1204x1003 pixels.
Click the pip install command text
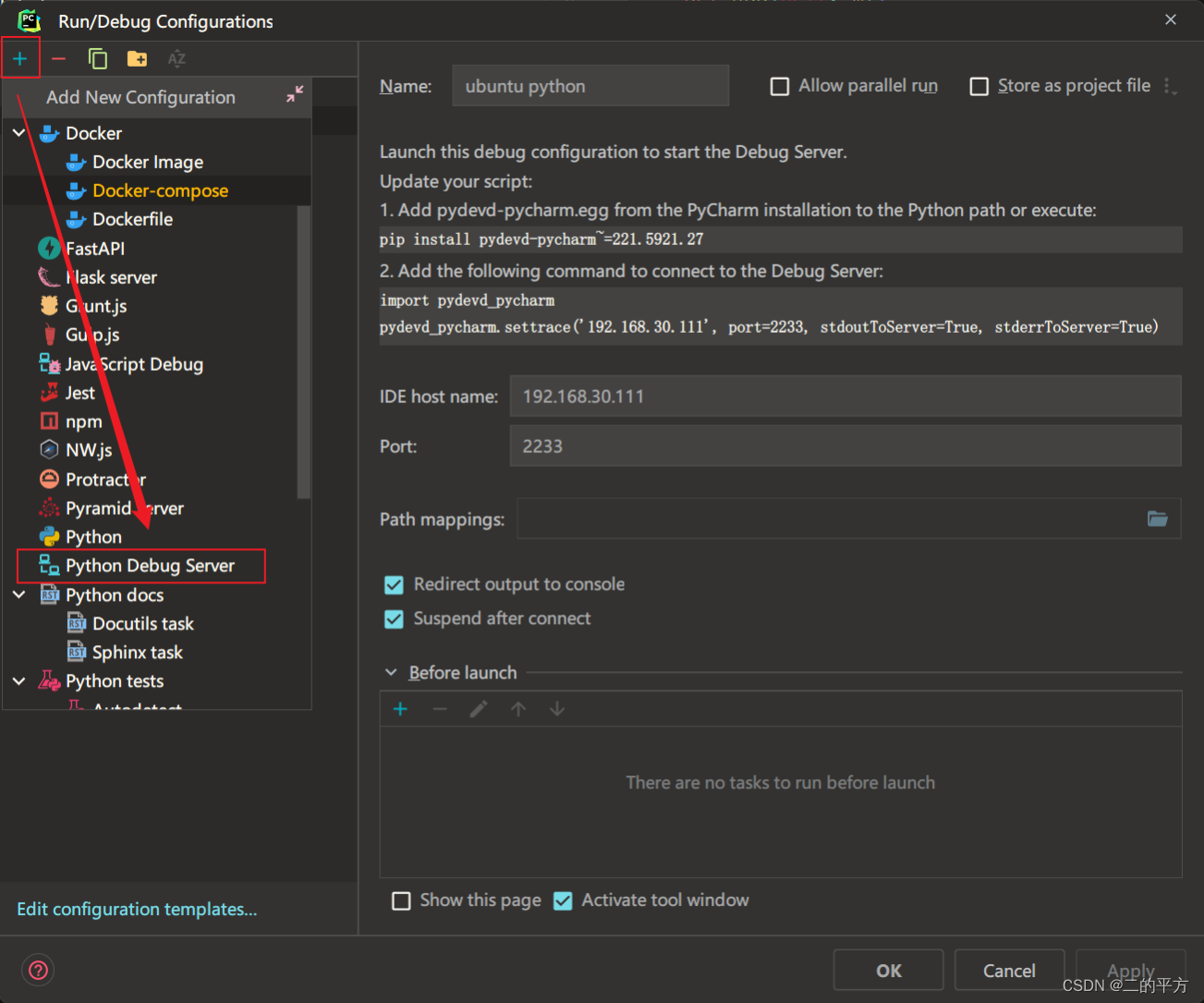(541, 239)
